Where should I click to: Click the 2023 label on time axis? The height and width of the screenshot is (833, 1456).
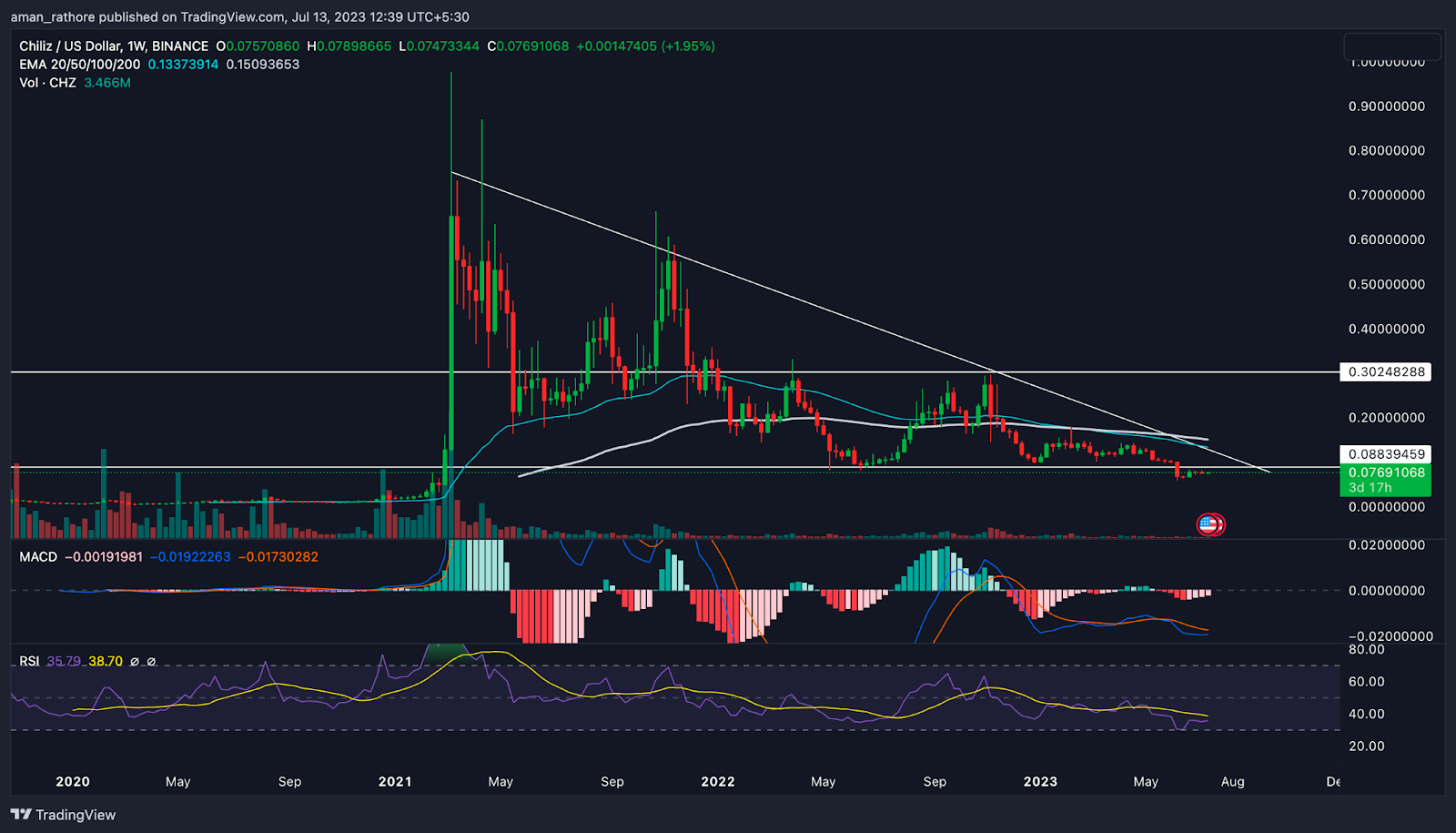click(x=1040, y=781)
